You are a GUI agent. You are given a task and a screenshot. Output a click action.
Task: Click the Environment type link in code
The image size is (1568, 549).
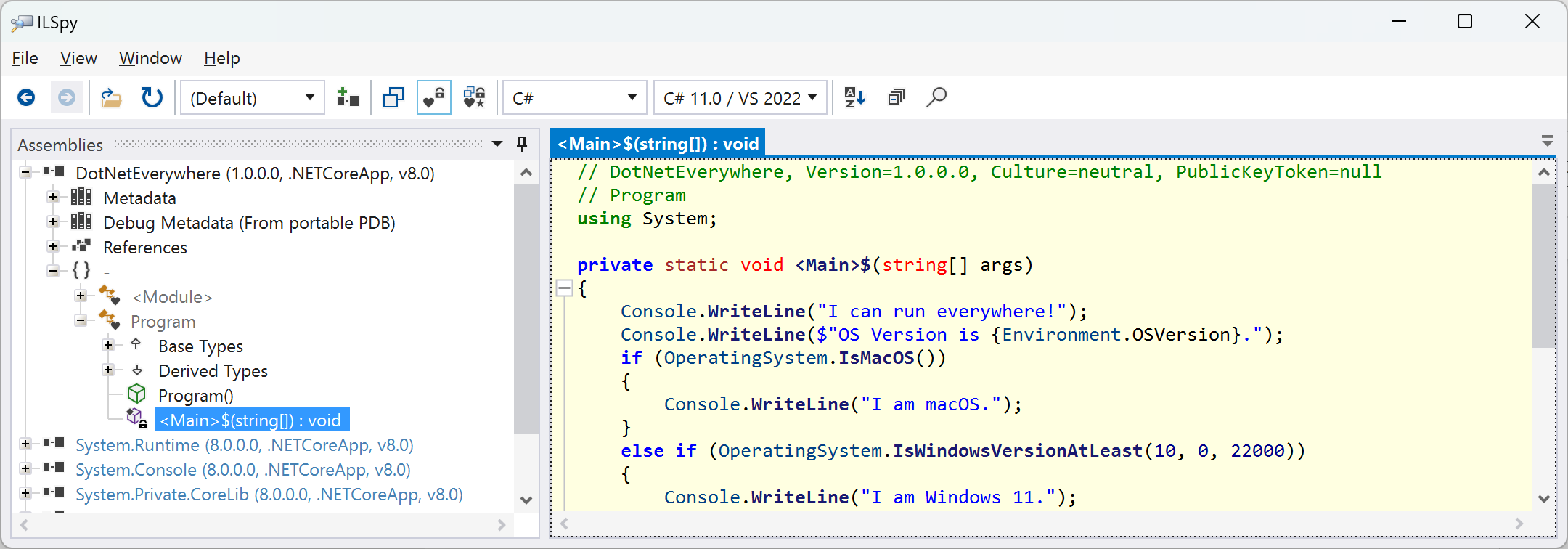coord(1061,335)
